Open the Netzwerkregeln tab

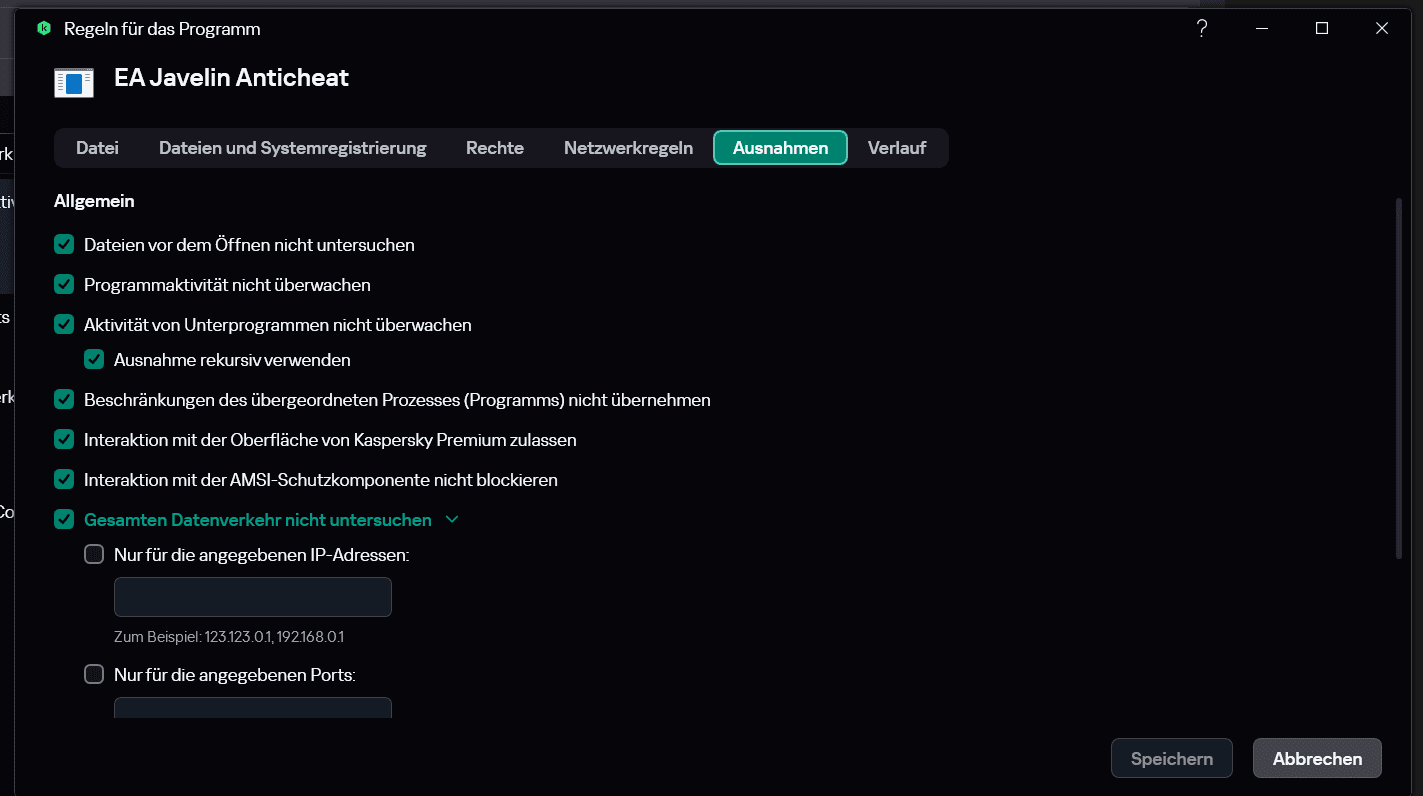(x=628, y=148)
